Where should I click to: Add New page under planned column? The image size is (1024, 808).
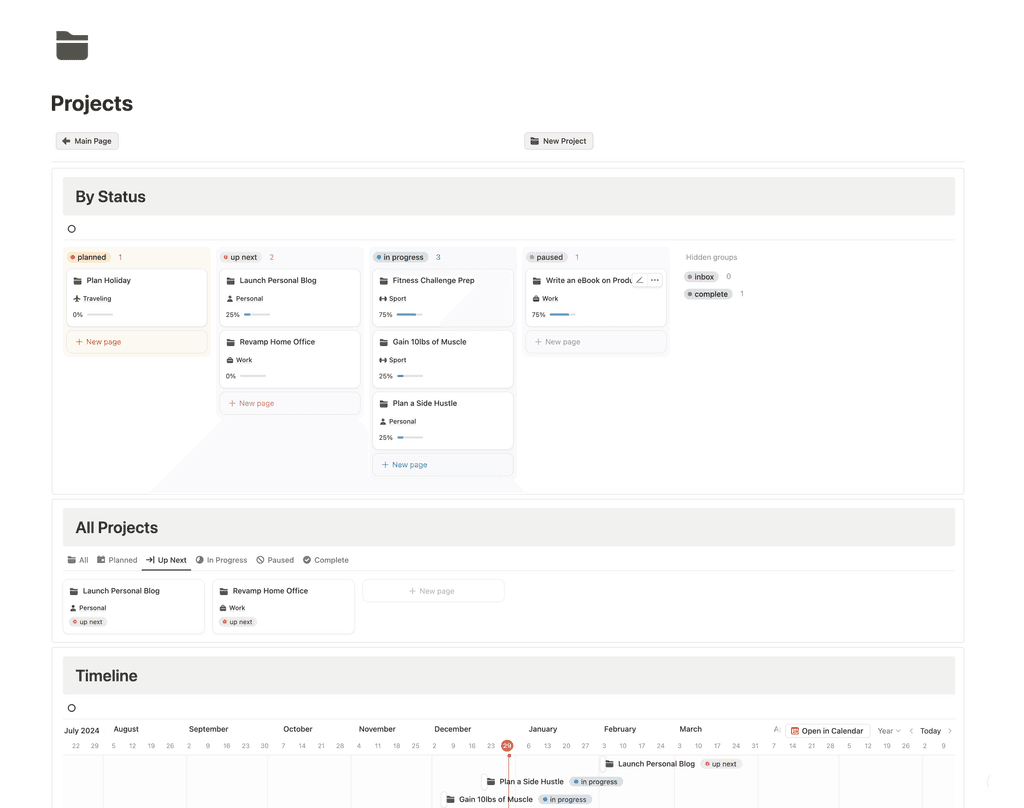136,342
